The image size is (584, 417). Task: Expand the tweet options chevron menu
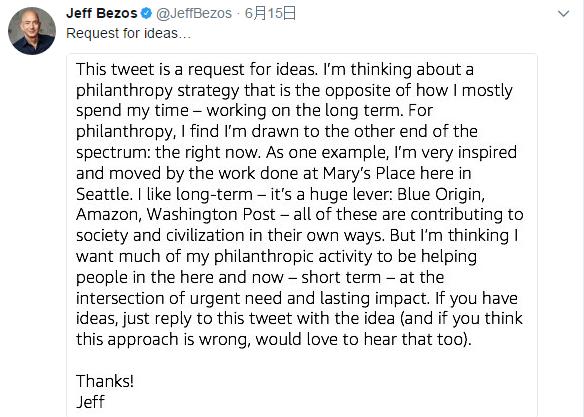[x=564, y=14]
